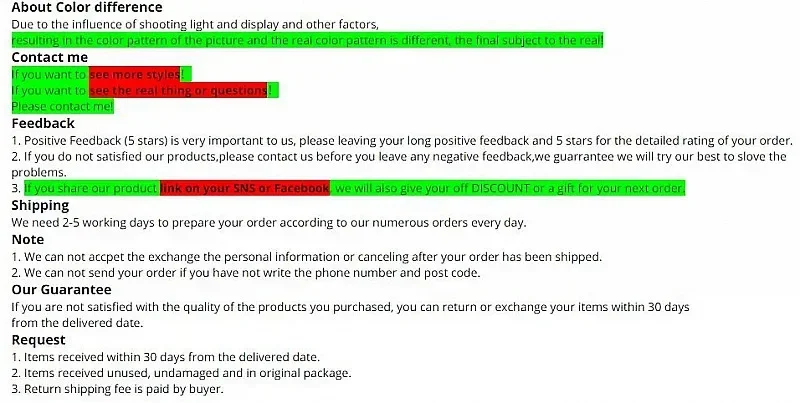Image resolution: width=800 pixels, height=403 pixels.
Task: Click 'Due to the influence of shooting light' line
Action: pyautogui.click(x=195, y=24)
